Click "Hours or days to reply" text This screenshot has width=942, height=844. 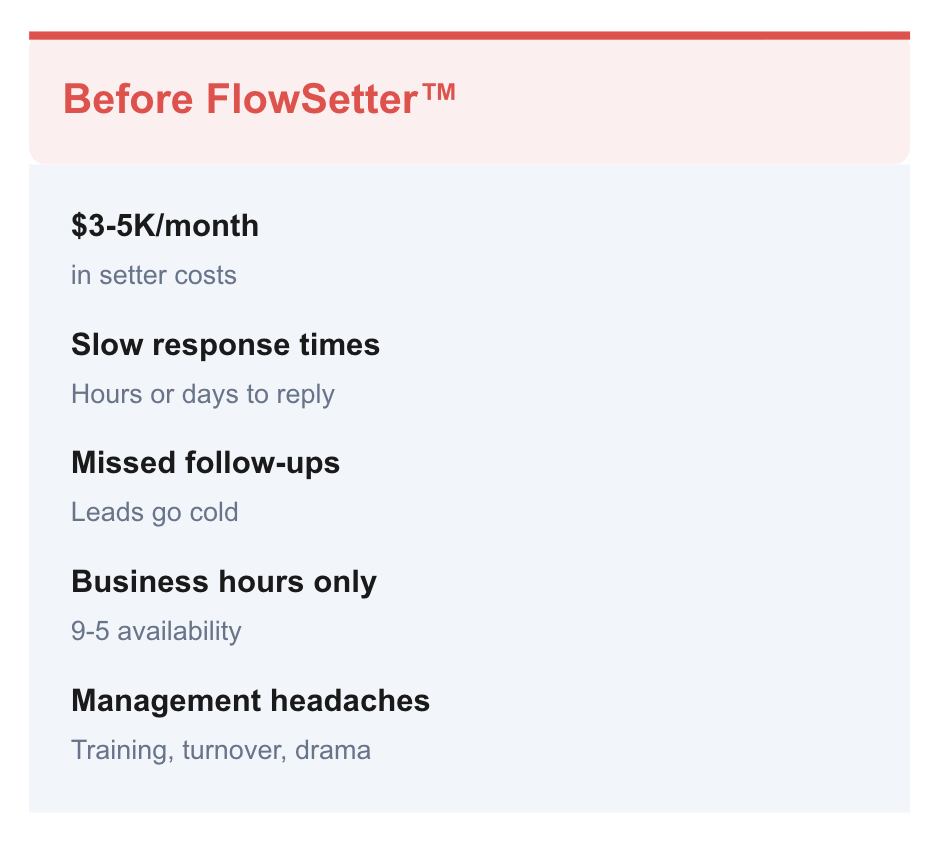[203, 394]
